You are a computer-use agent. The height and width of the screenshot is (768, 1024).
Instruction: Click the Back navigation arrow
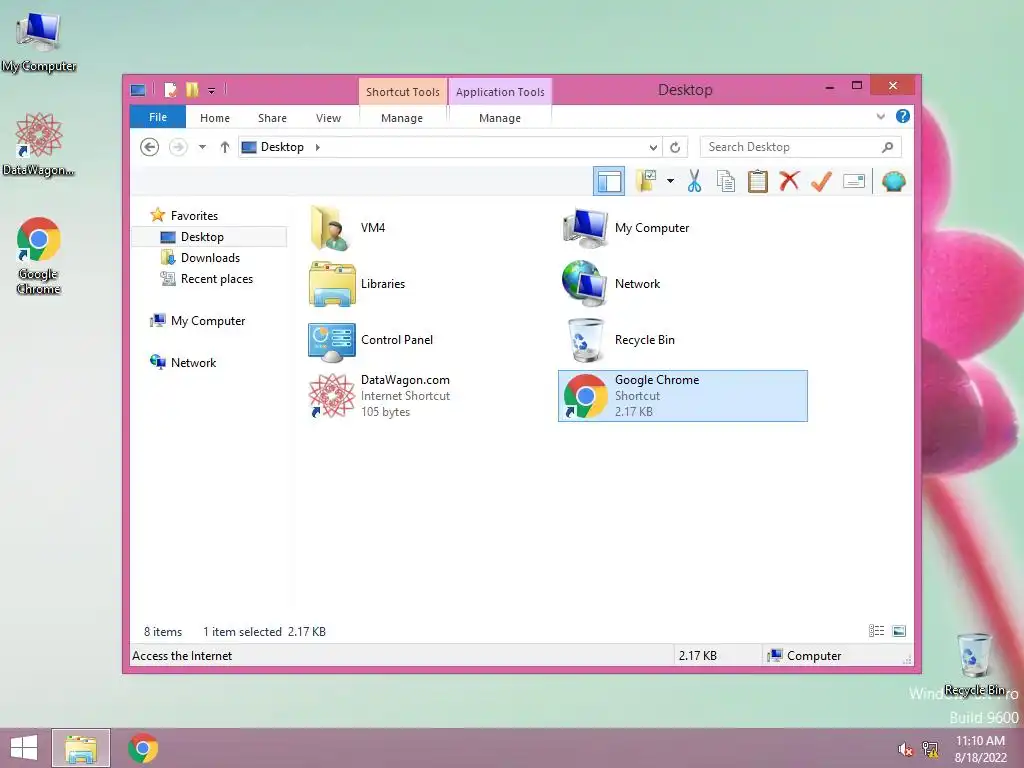[150, 147]
